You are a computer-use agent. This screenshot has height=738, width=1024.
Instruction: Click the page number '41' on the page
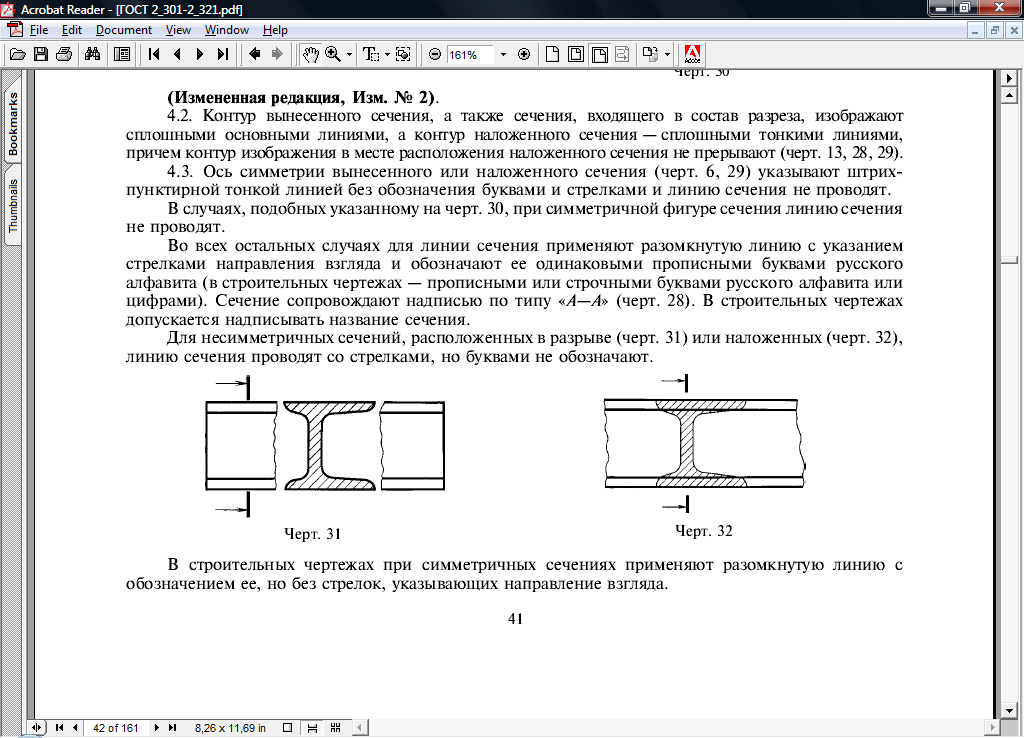coord(515,618)
